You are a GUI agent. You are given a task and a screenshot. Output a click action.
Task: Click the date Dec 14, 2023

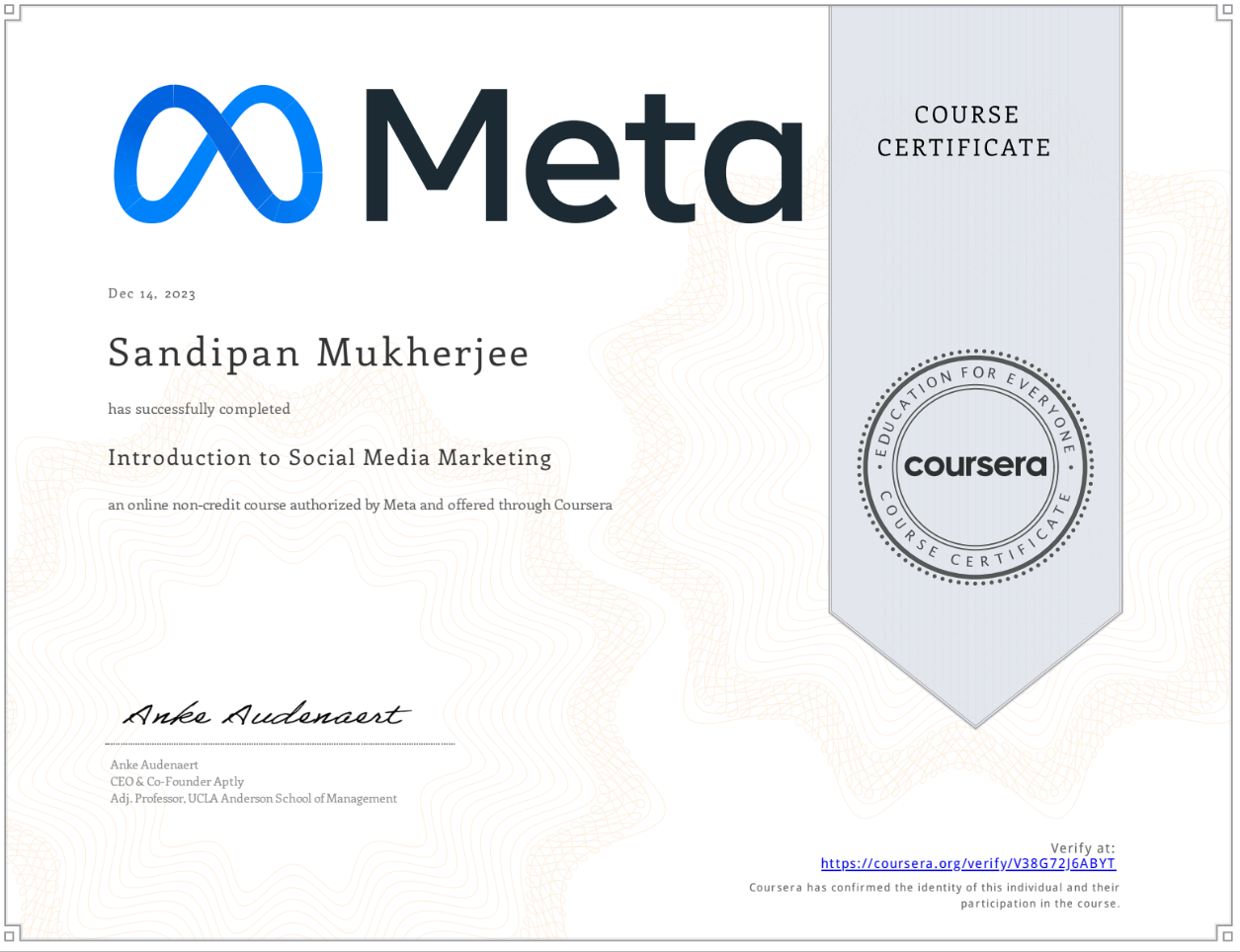point(152,294)
